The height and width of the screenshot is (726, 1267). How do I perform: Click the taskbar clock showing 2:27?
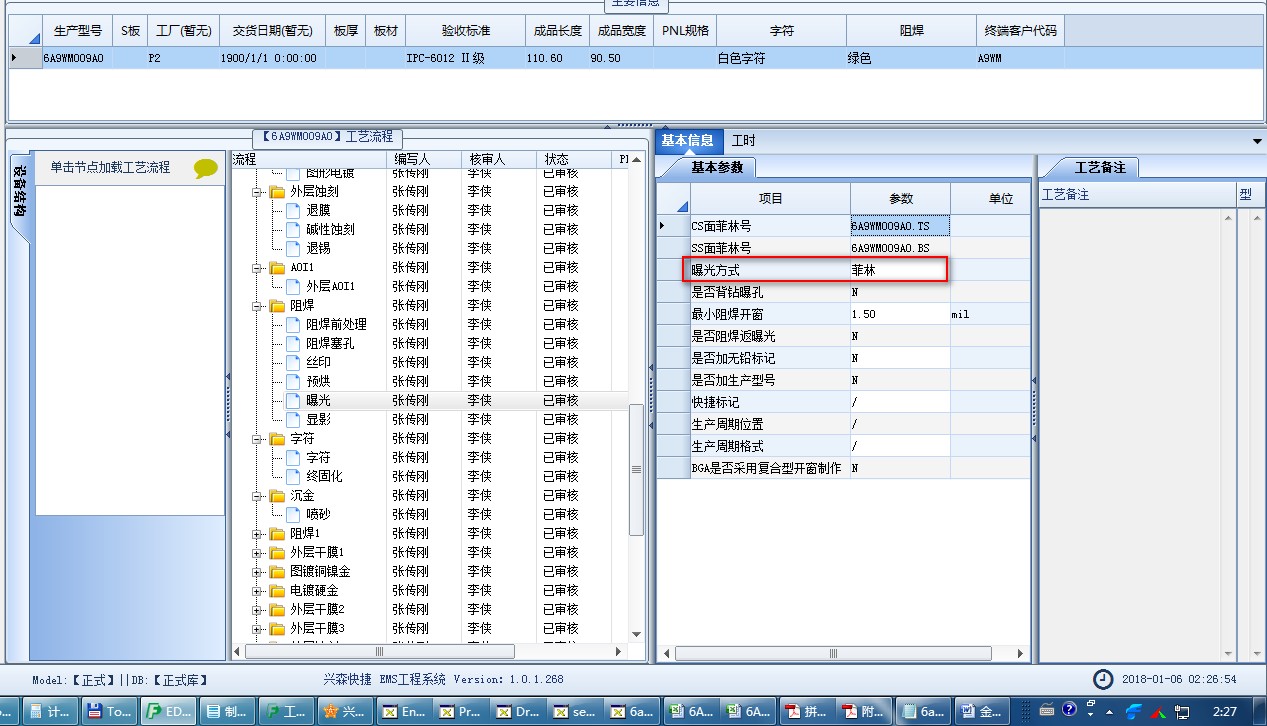point(1224,712)
